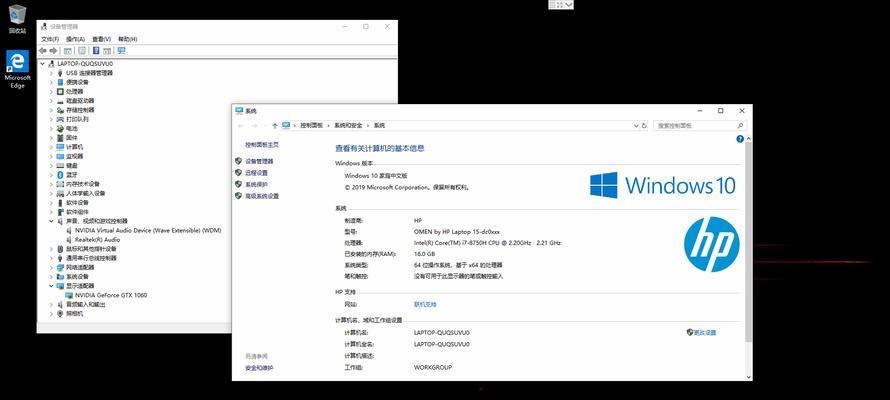This screenshot has height=400, width=890.
Task: Click the processor text Intel(R) Core(TM) i7-8750H
Action: [488, 243]
